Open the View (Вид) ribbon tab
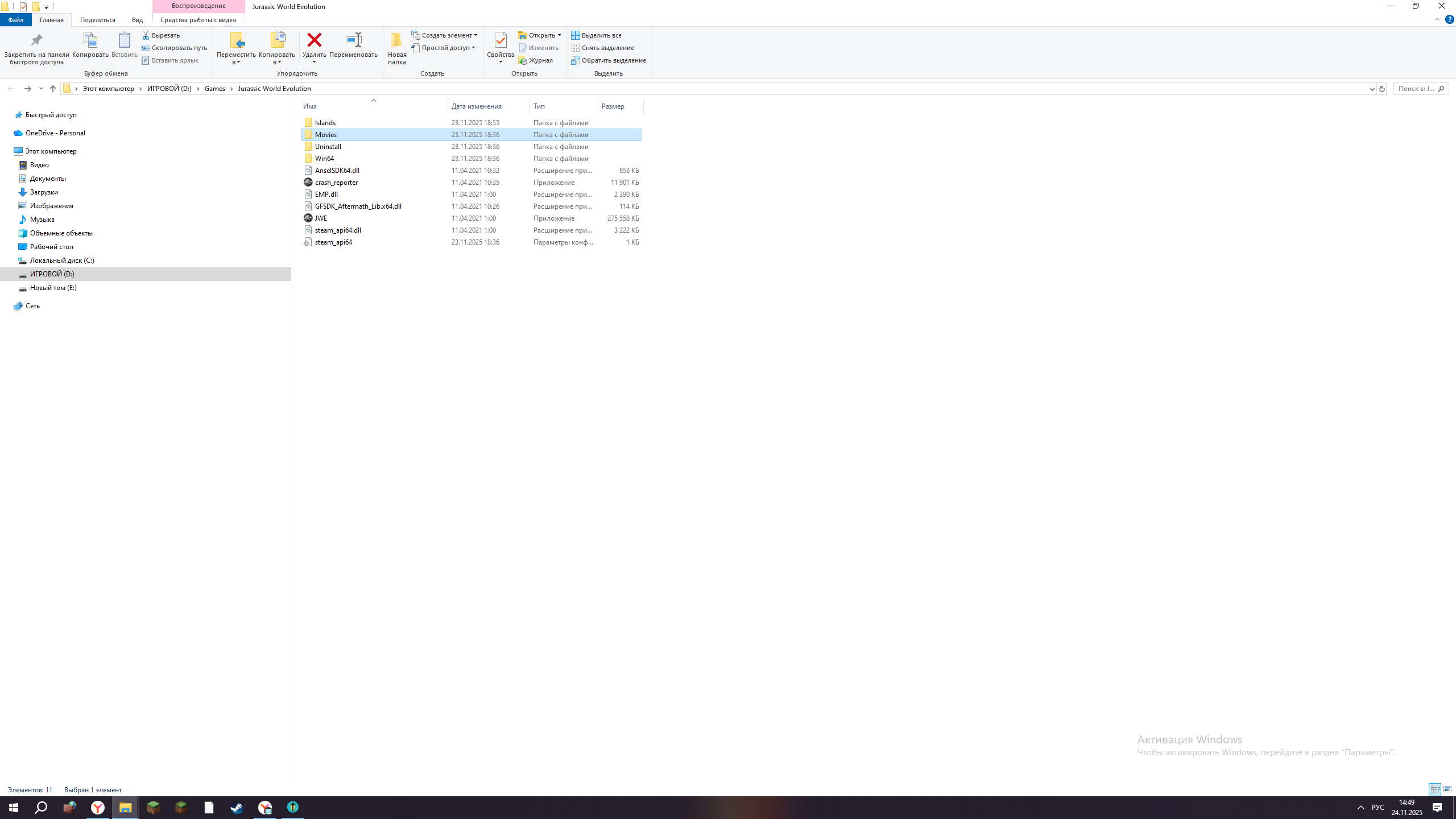1456x819 pixels. 137,20
